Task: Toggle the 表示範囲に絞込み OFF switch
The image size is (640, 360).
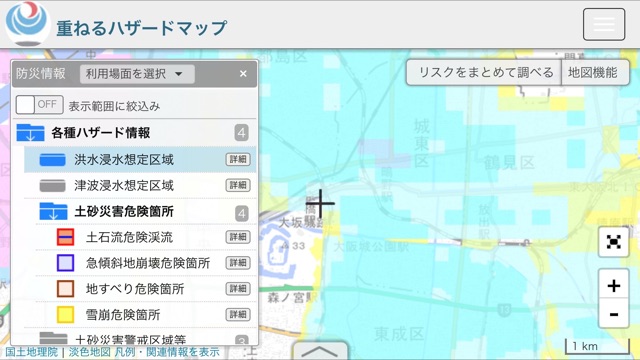Action: [x=39, y=105]
